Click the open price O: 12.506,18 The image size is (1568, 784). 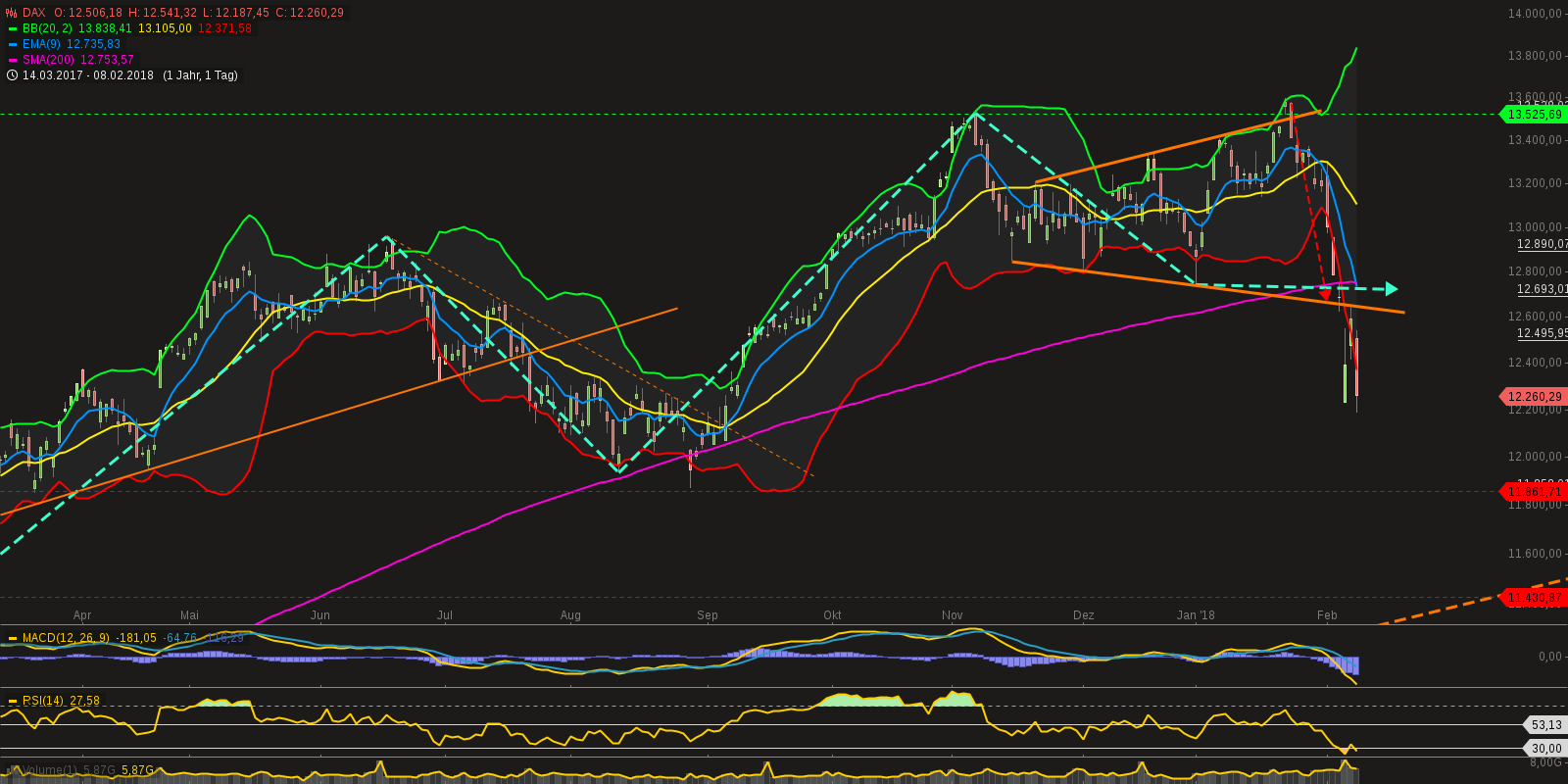88,13
